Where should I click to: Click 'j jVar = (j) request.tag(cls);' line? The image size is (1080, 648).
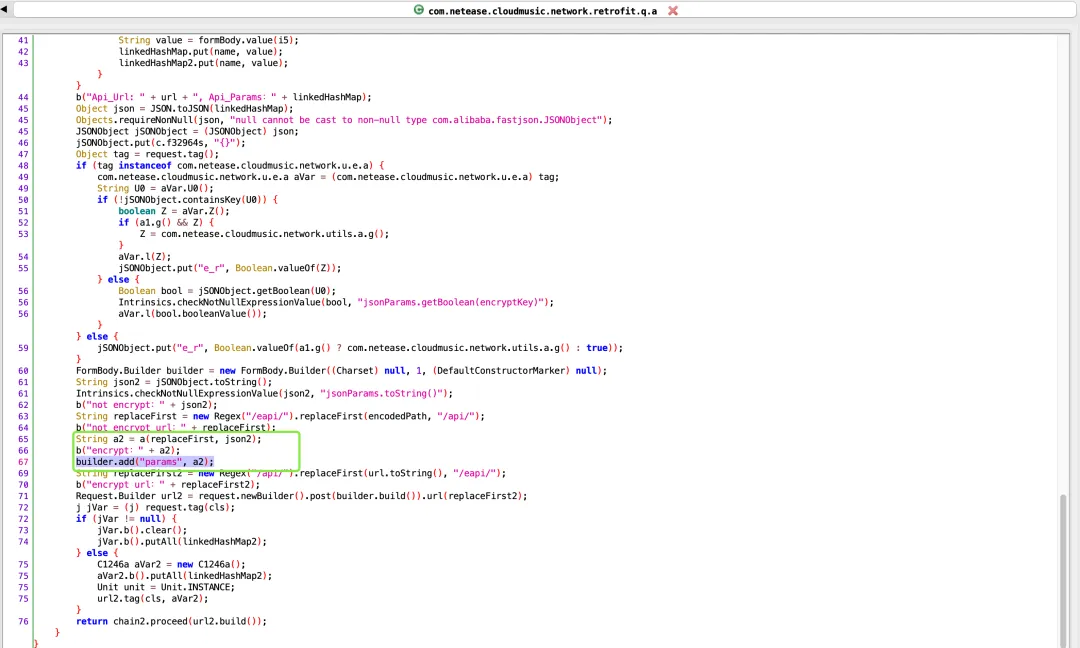click(156, 507)
